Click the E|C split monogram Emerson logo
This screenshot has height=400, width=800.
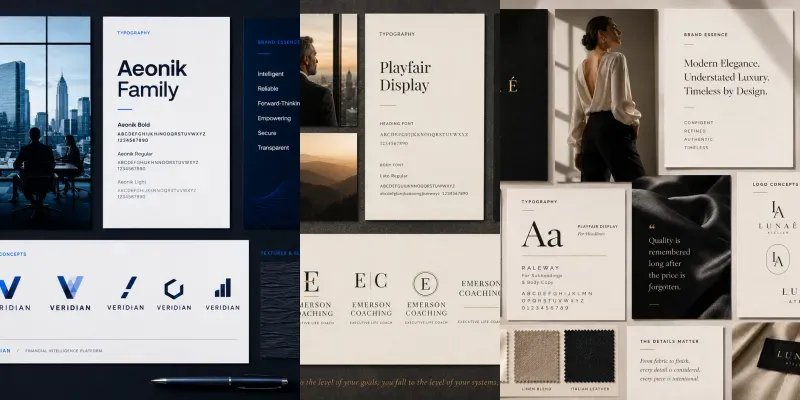(x=371, y=281)
